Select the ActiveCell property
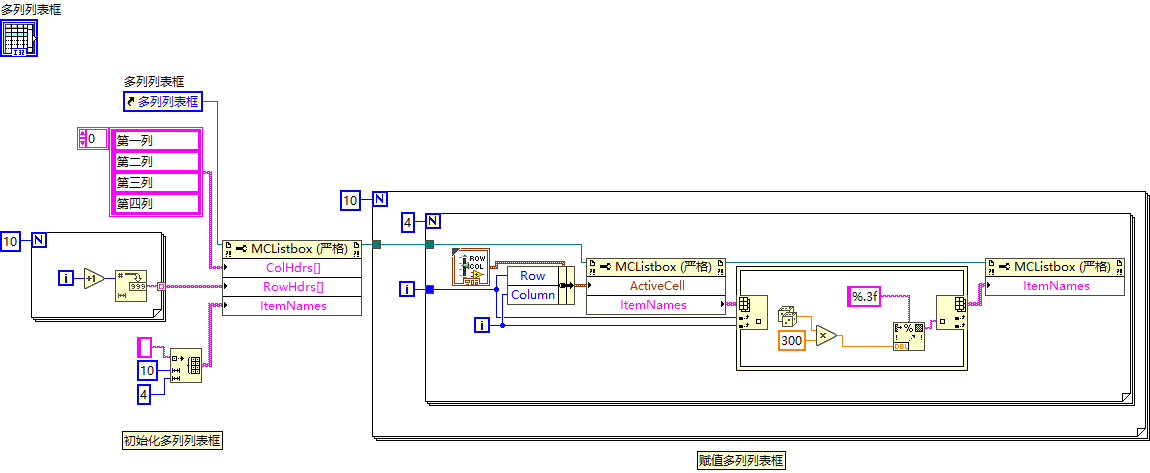Image resolution: width=1150 pixels, height=473 pixels. 656,286
